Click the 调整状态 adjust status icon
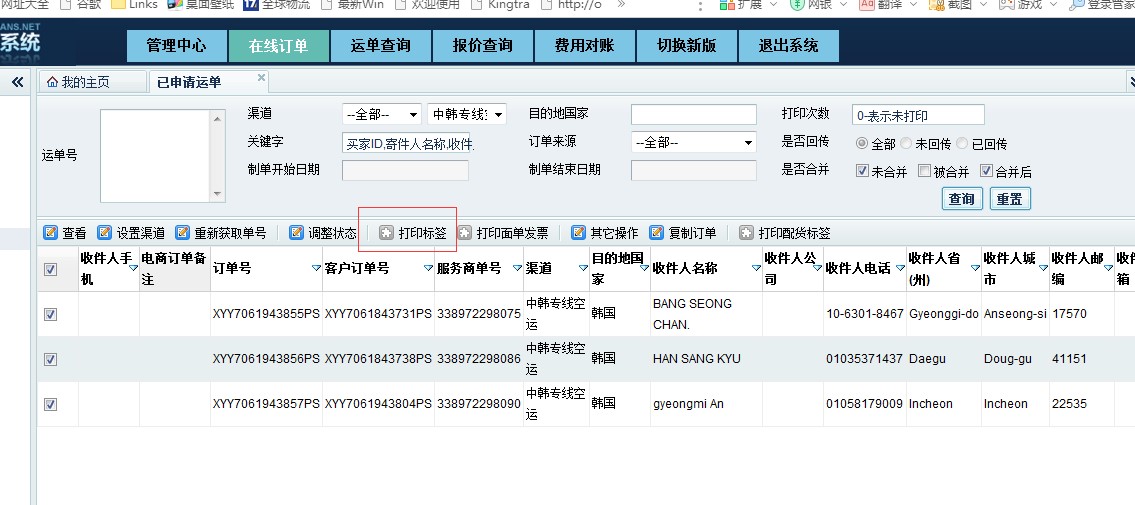The image size is (1135, 505). [296, 233]
